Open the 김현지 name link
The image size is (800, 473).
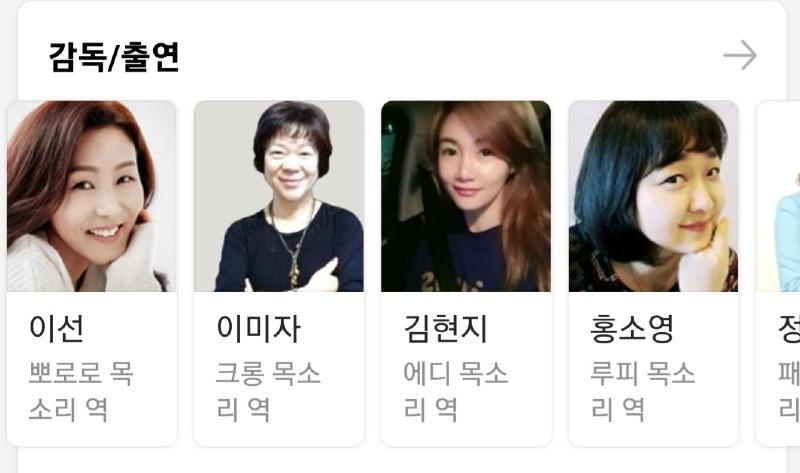(x=445, y=328)
